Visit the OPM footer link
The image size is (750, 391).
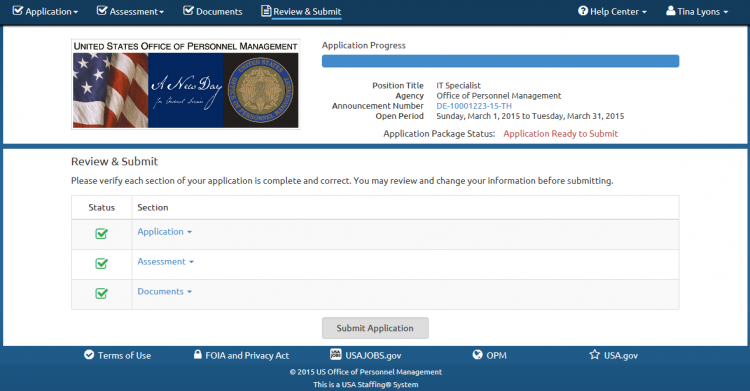(496, 356)
